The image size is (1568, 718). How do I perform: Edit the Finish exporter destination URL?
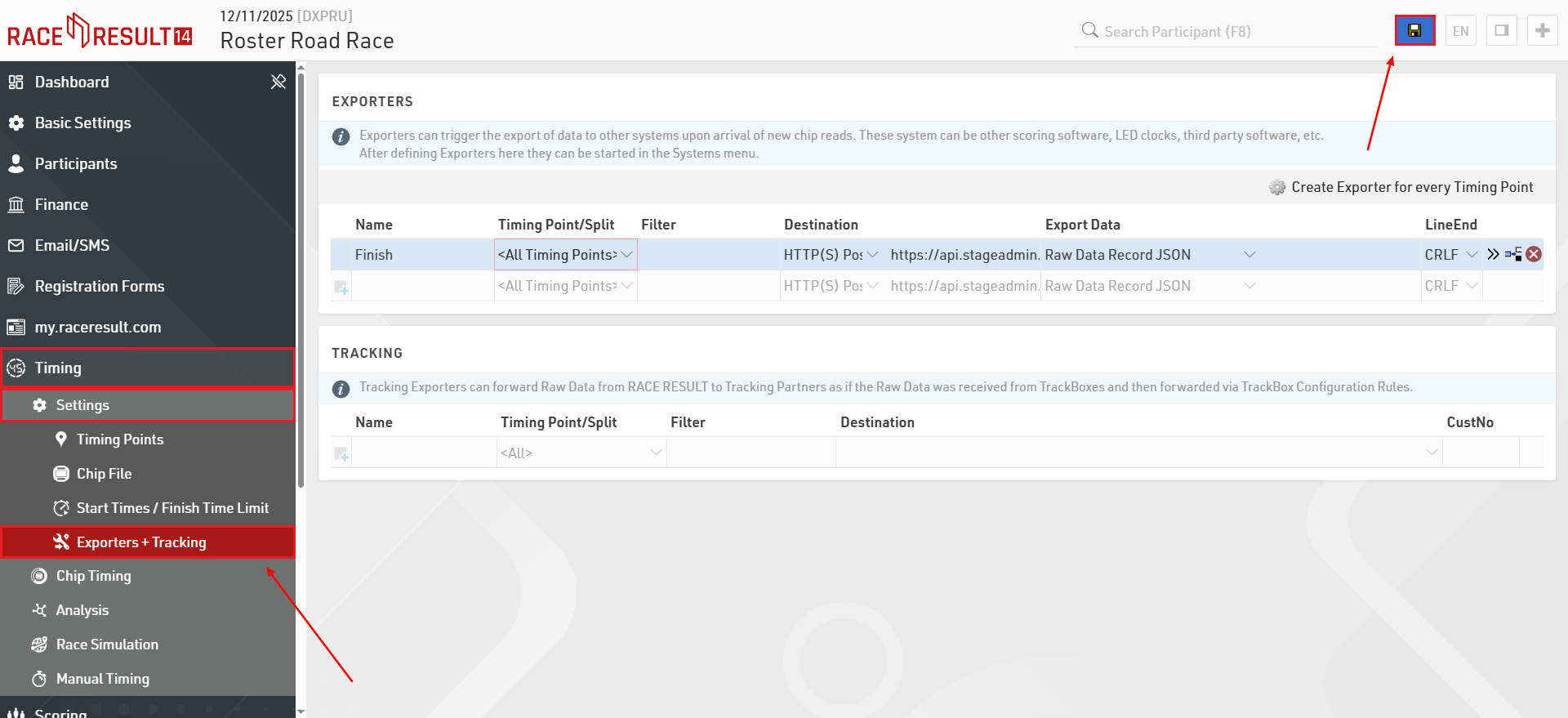coord(964,255)
